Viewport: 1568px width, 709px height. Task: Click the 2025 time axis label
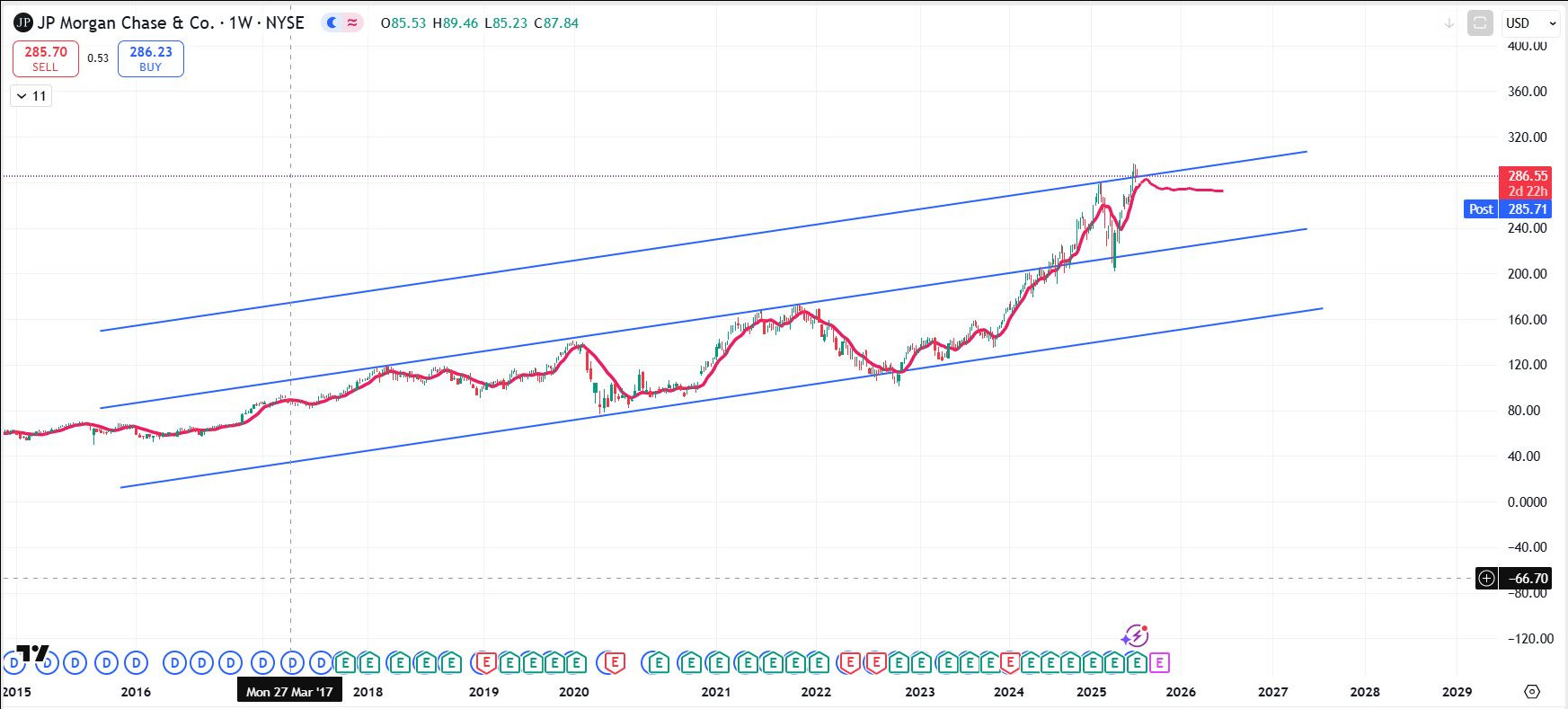coord(1091,692)
